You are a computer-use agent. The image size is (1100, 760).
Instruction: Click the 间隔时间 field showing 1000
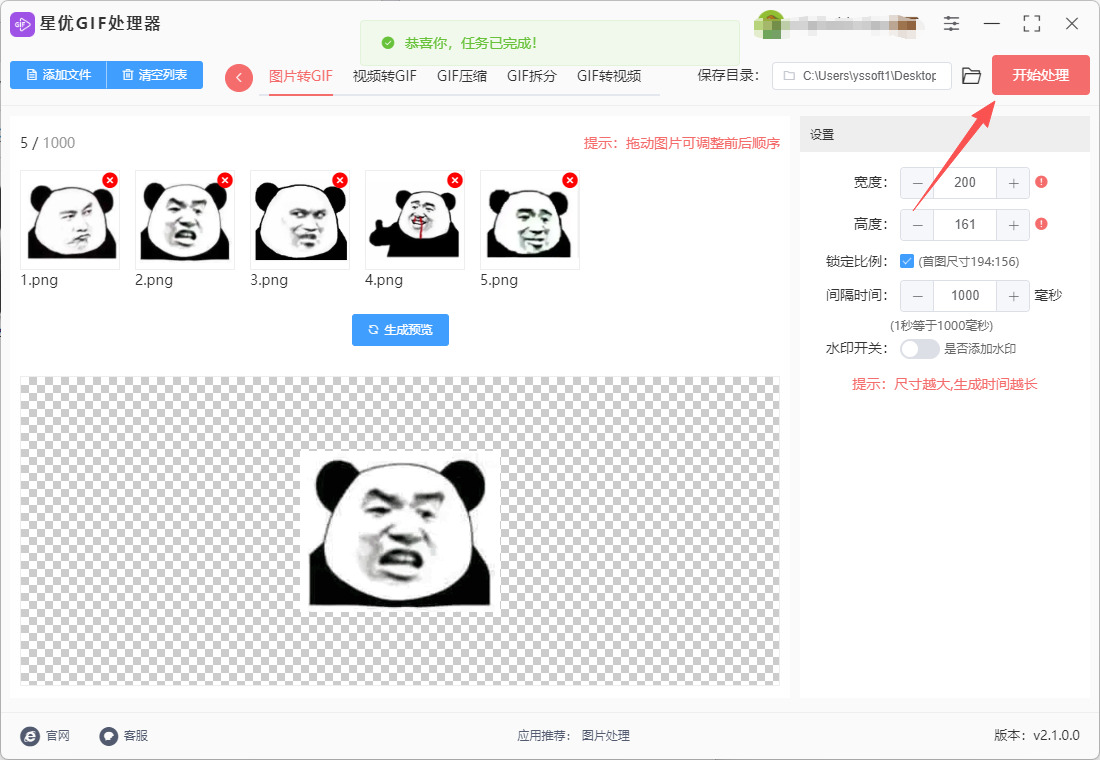[x=965, y=296]
